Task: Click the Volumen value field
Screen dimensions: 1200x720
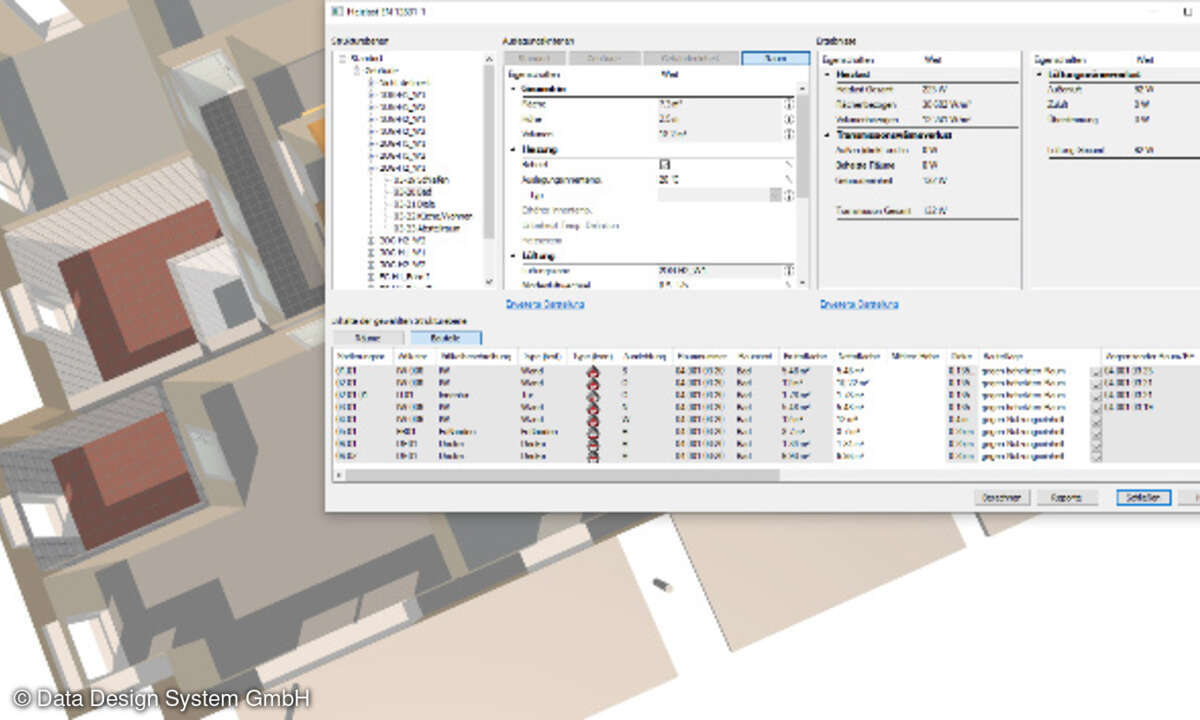Action: coord(717,133)
